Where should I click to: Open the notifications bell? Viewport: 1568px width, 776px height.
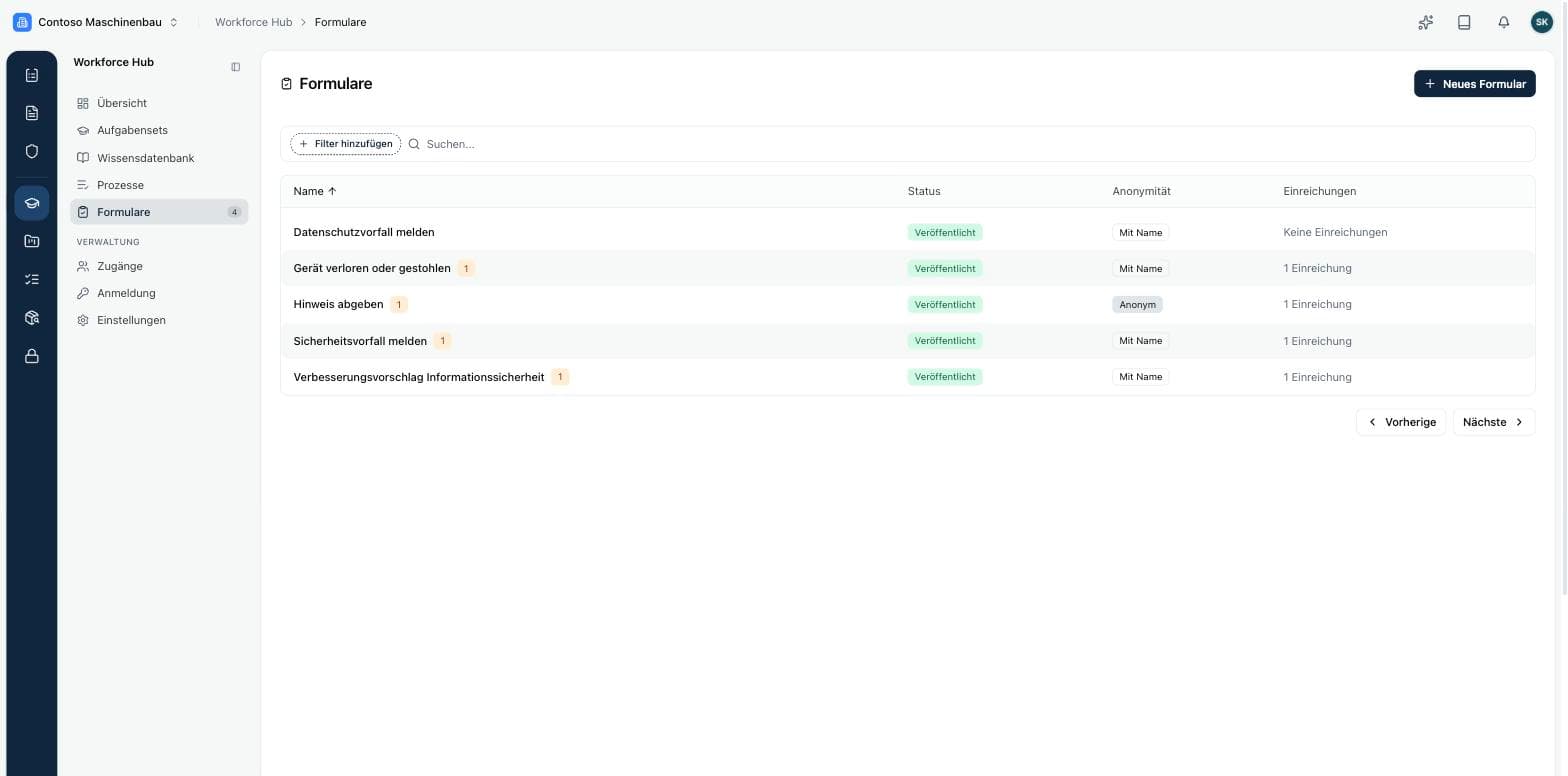(1503, 22)
